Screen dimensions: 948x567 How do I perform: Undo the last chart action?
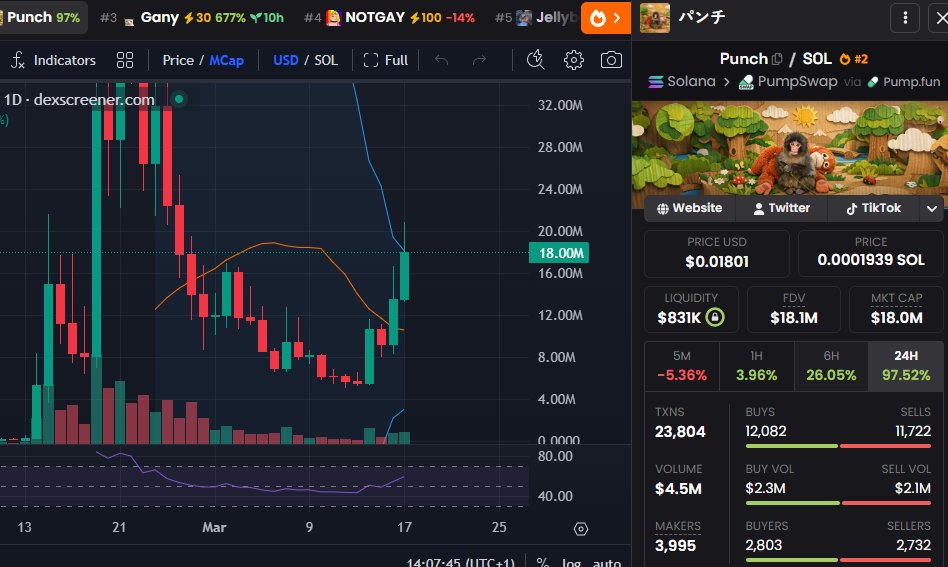(441, 60)
